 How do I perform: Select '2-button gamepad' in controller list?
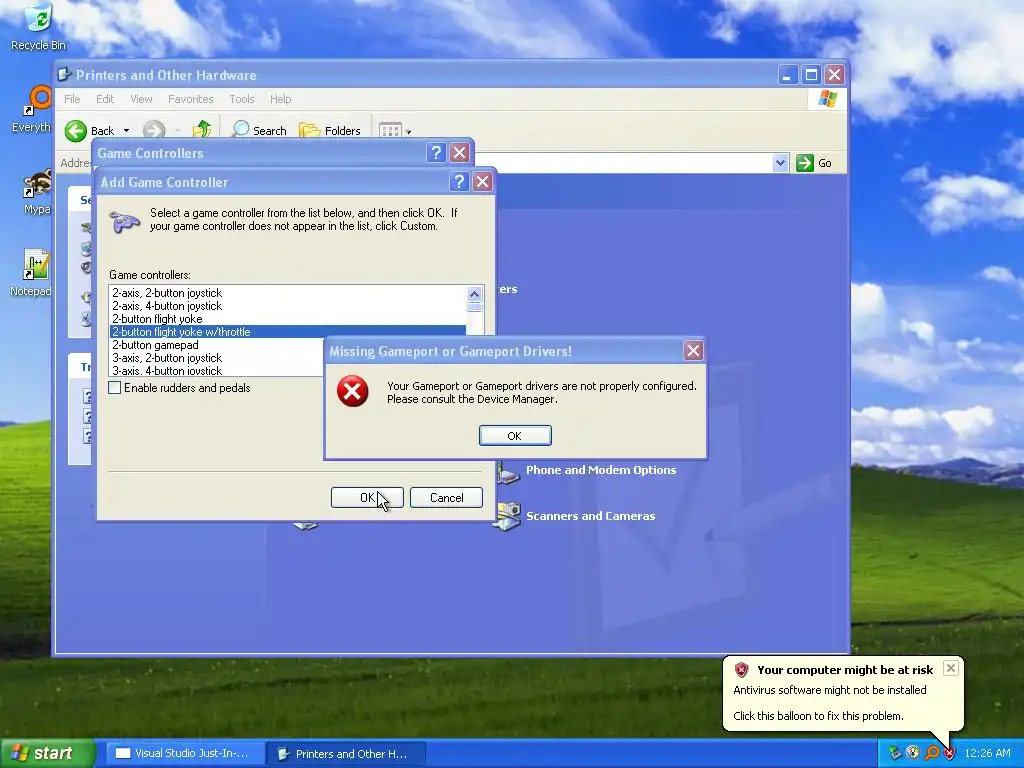click(x=217, y=345)
